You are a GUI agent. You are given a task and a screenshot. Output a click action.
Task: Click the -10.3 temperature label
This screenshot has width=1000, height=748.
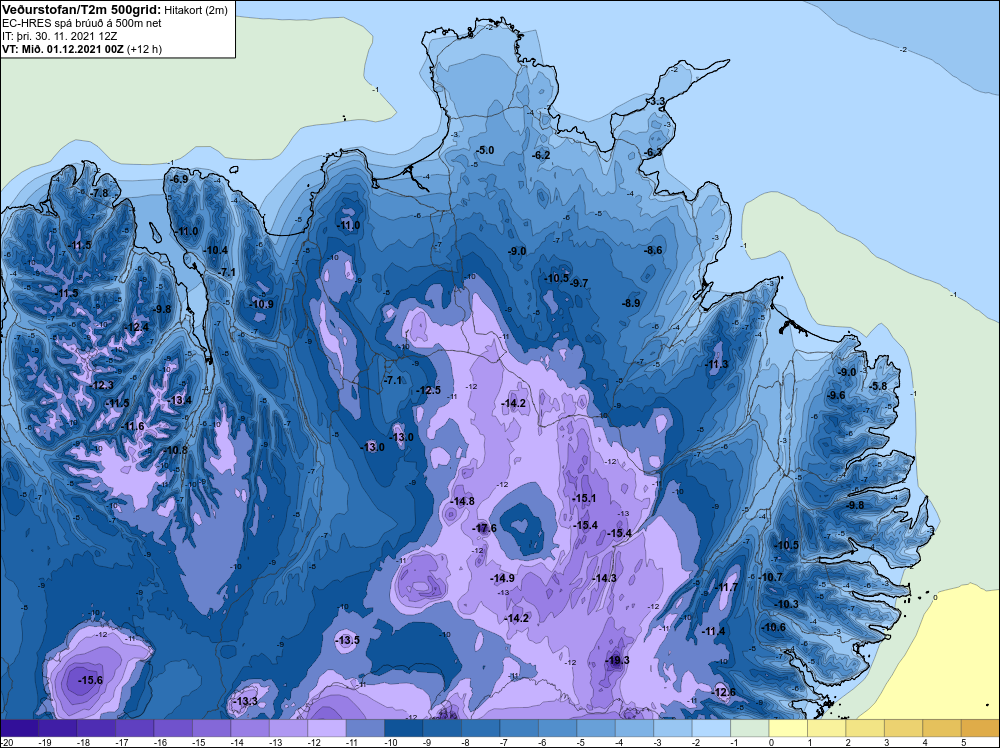786,604
